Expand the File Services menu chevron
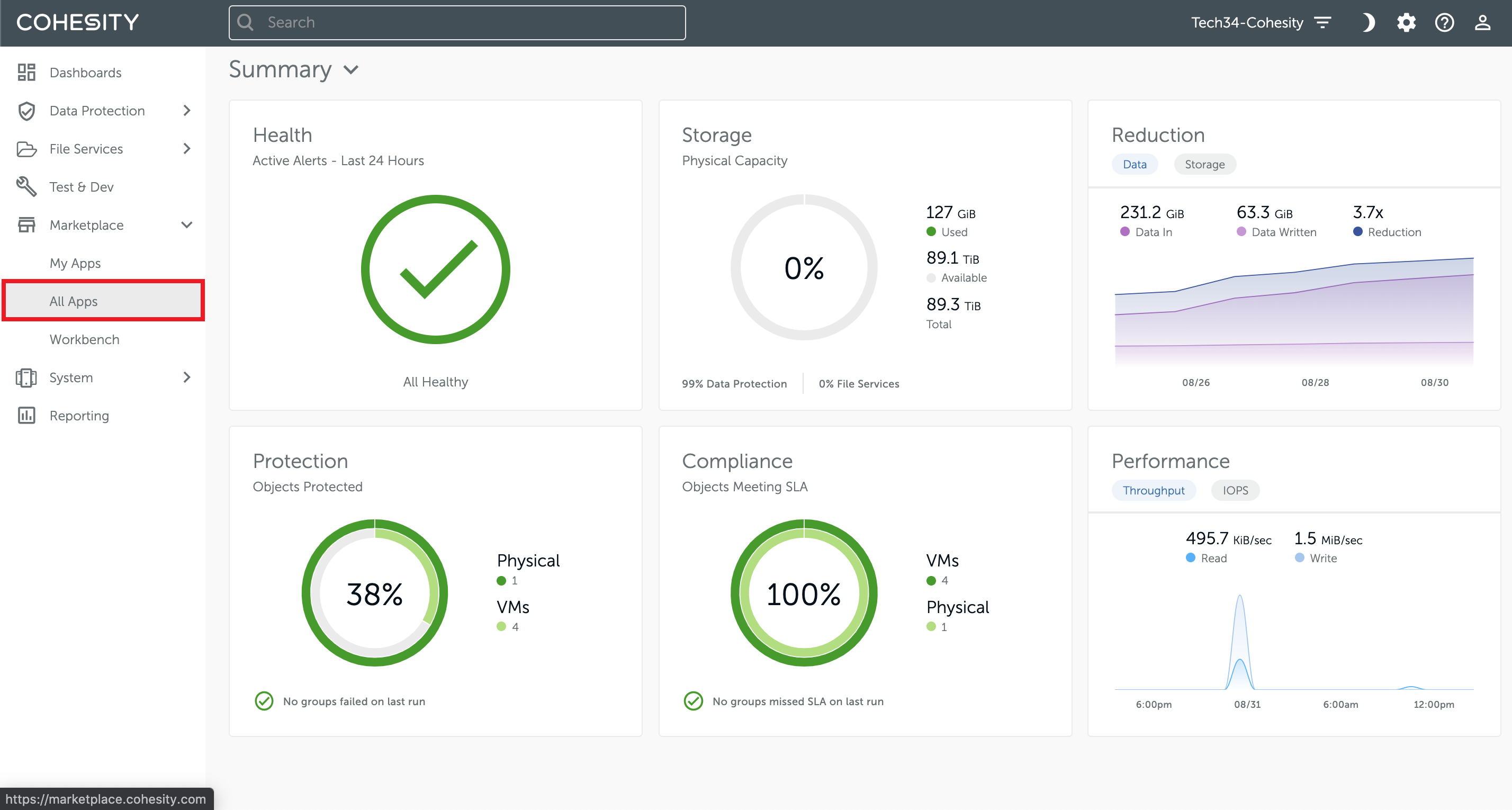Image resolution: width=1512 pixels, height=810 pixels. click(187, 148)
